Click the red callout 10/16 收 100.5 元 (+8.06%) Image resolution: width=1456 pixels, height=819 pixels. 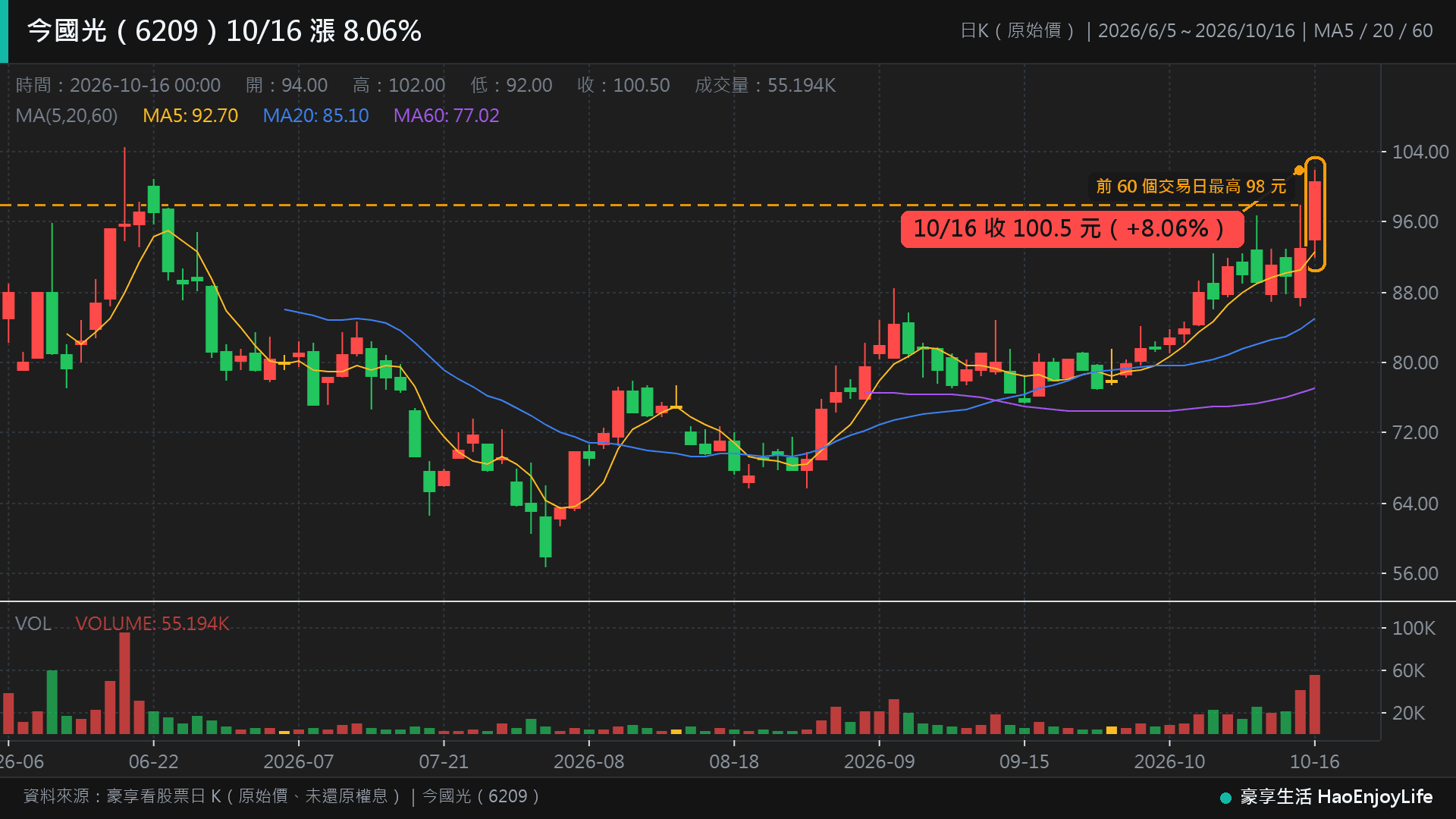click(x=1072, y=229)
